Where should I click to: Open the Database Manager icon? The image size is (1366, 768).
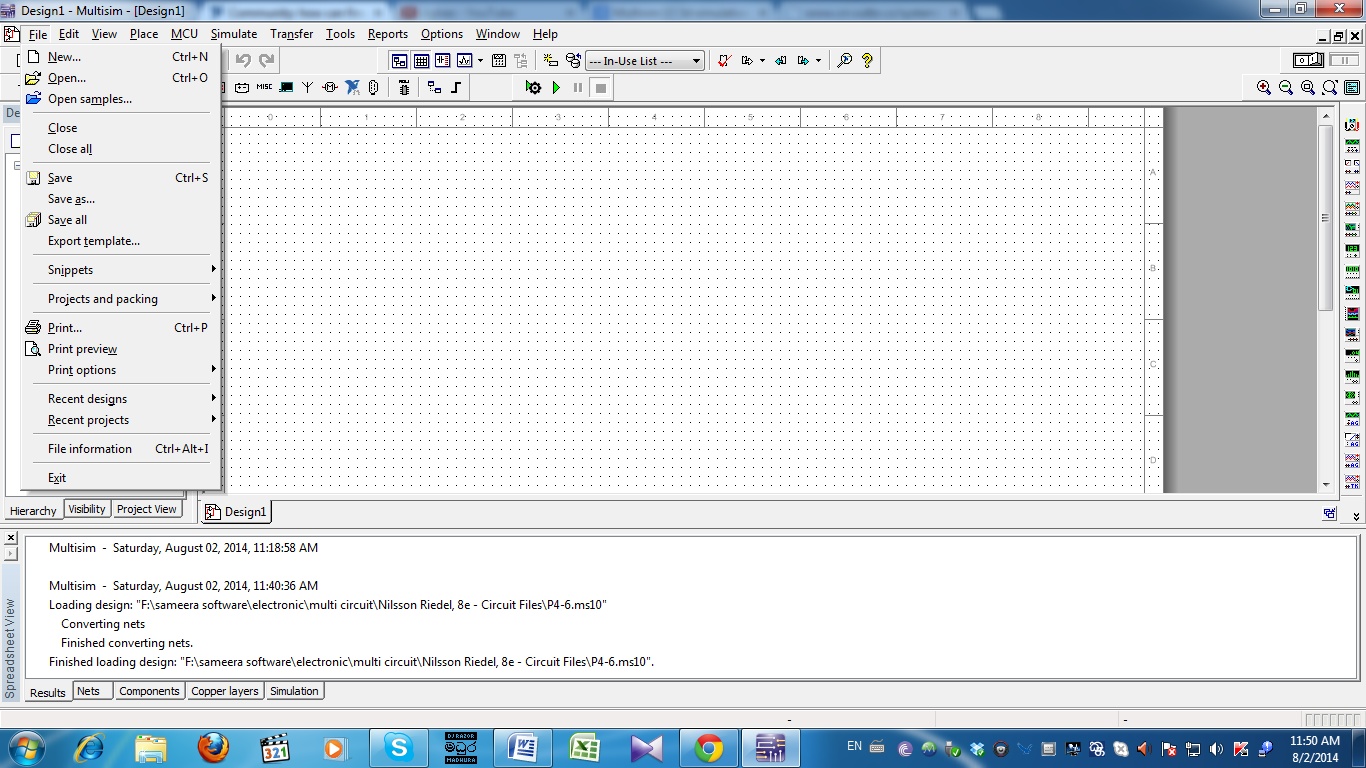(573, 60)
